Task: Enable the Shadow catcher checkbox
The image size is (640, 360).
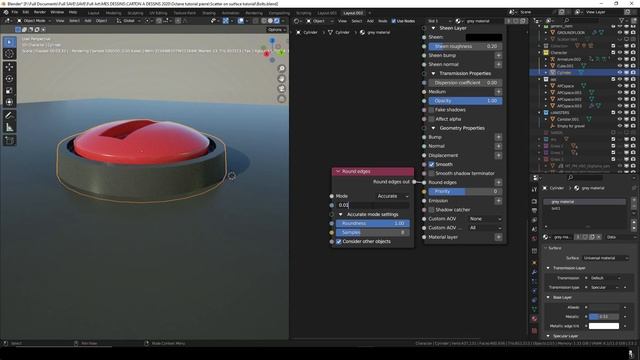Action: point(431,210)
